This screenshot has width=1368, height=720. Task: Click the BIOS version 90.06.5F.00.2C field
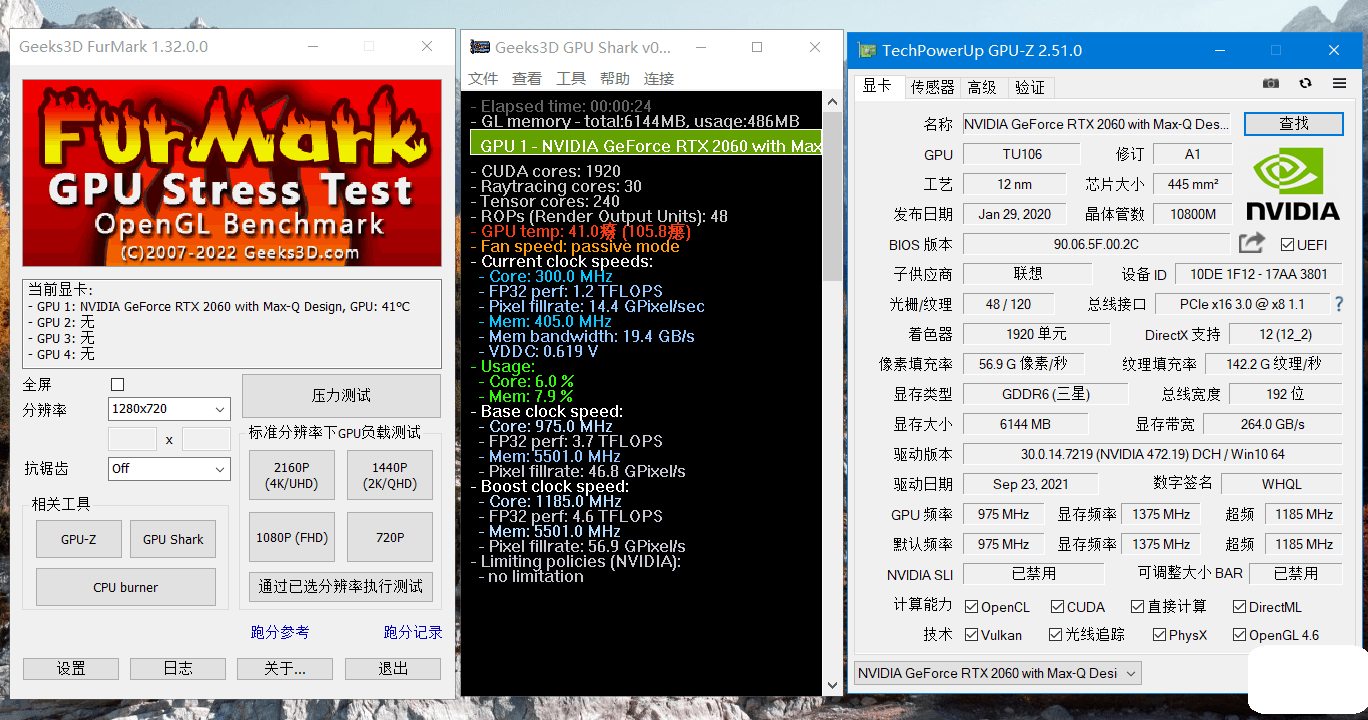tap(1096, 244)
